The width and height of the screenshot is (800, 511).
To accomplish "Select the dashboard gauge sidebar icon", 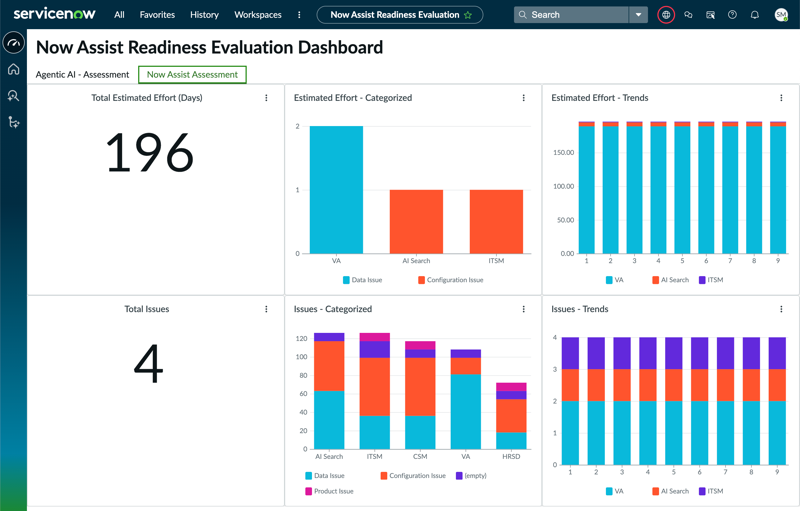I will click(x=14, y=42).
